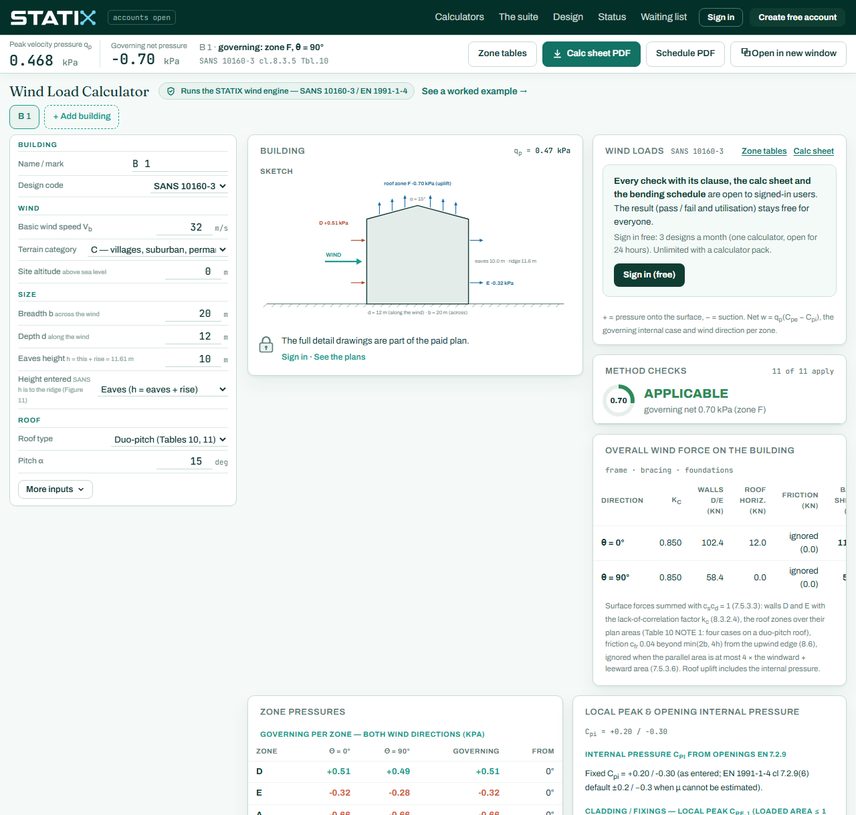The width and height of the screenshot is (856, 815).
Task: Click the 11 of 11 apply text
Action: (x=802, y=371)
